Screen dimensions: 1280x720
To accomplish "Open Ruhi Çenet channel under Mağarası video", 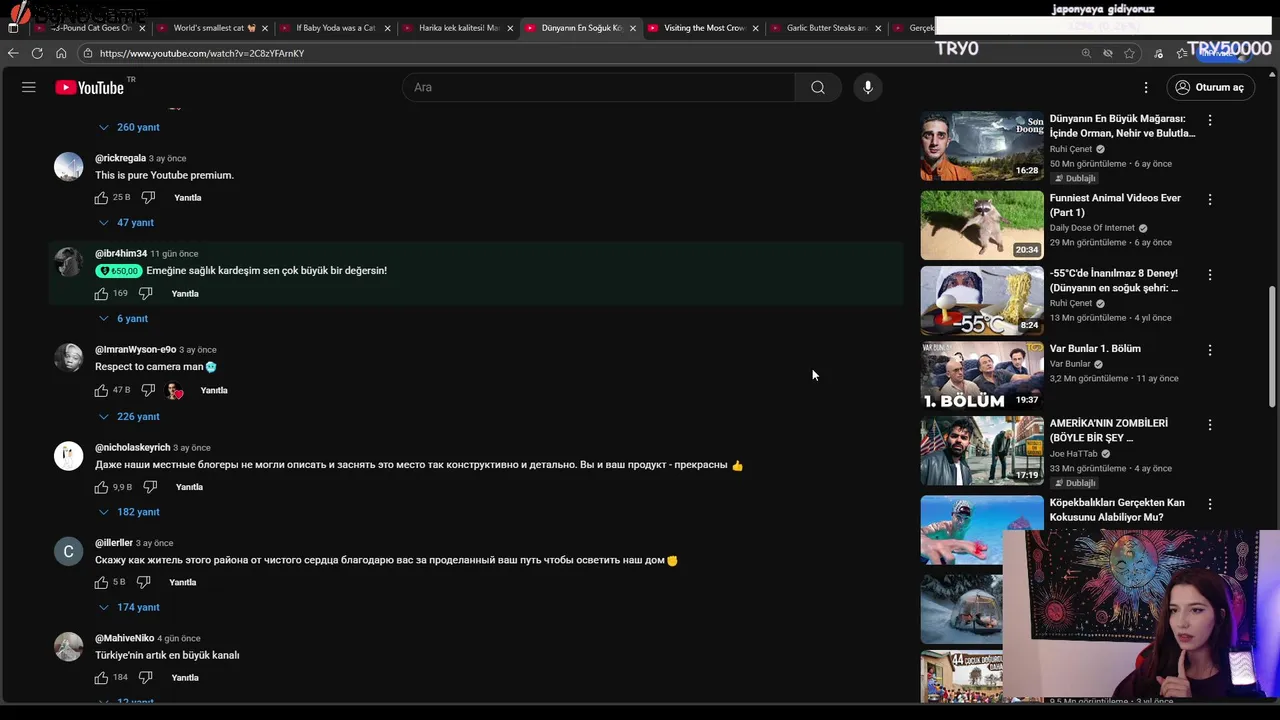I will click(1071, 149).
